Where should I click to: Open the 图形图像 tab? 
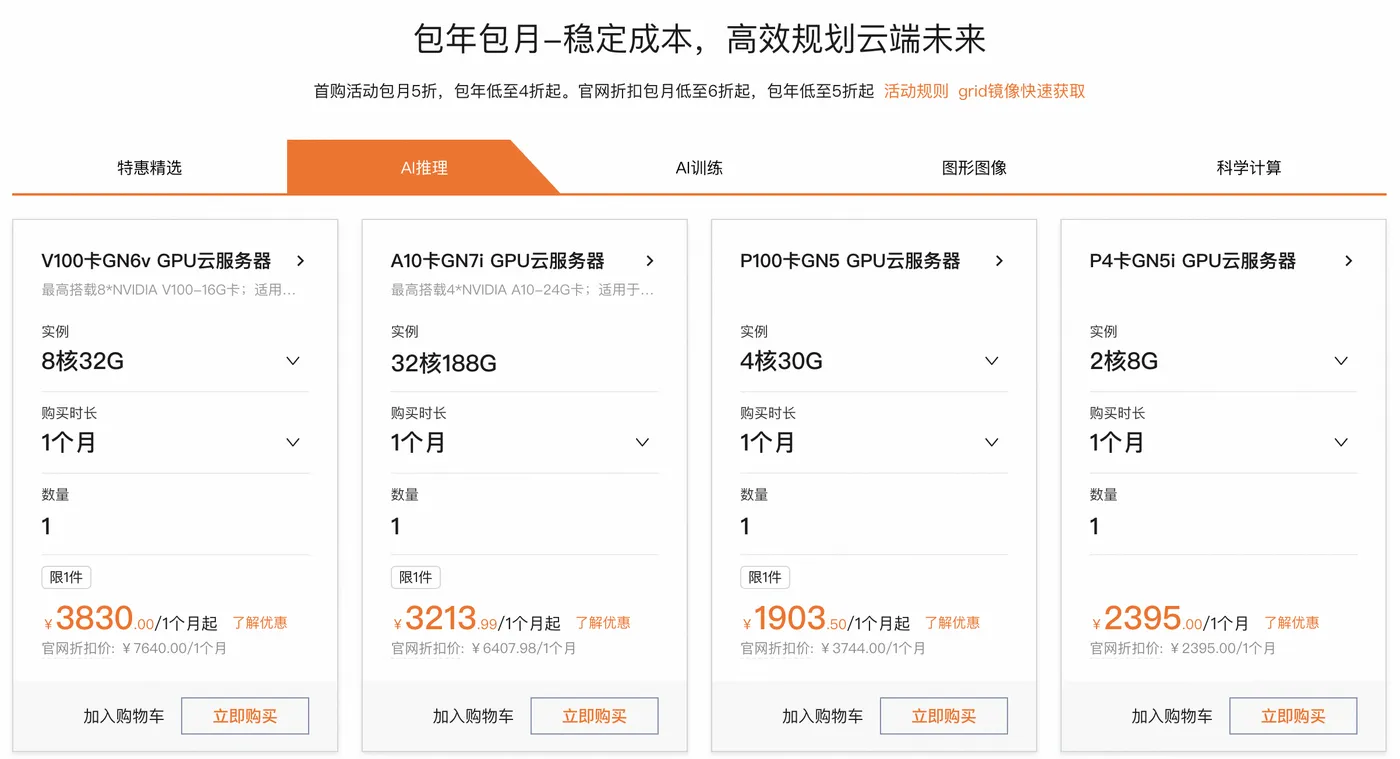[x=974, y=167]
